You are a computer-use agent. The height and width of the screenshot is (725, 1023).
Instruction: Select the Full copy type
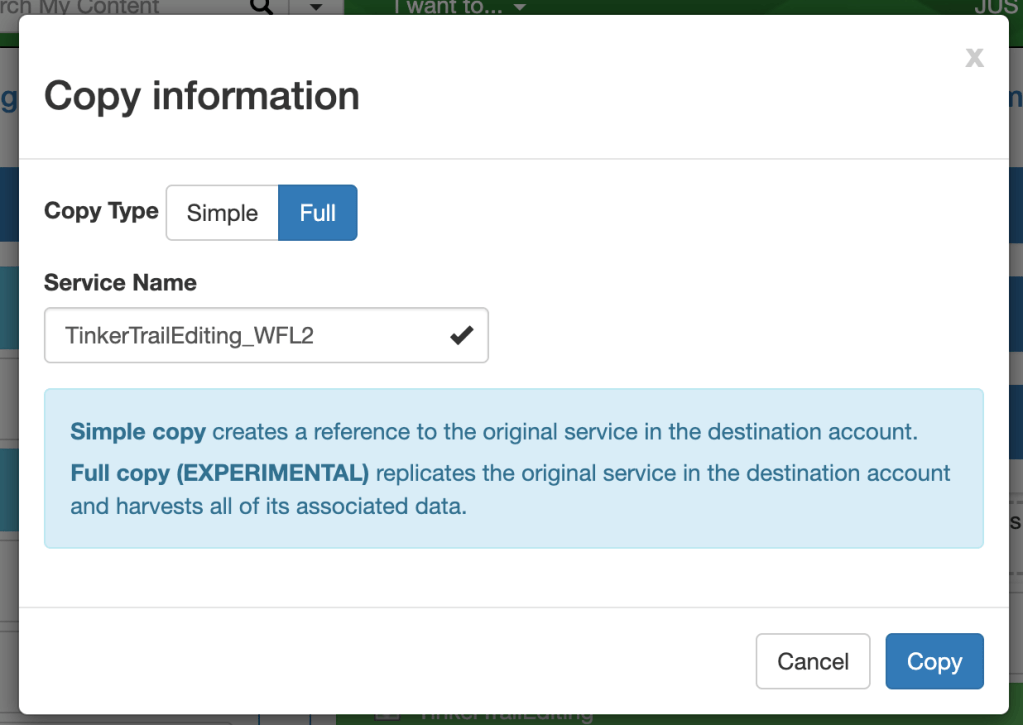(317, 213)
